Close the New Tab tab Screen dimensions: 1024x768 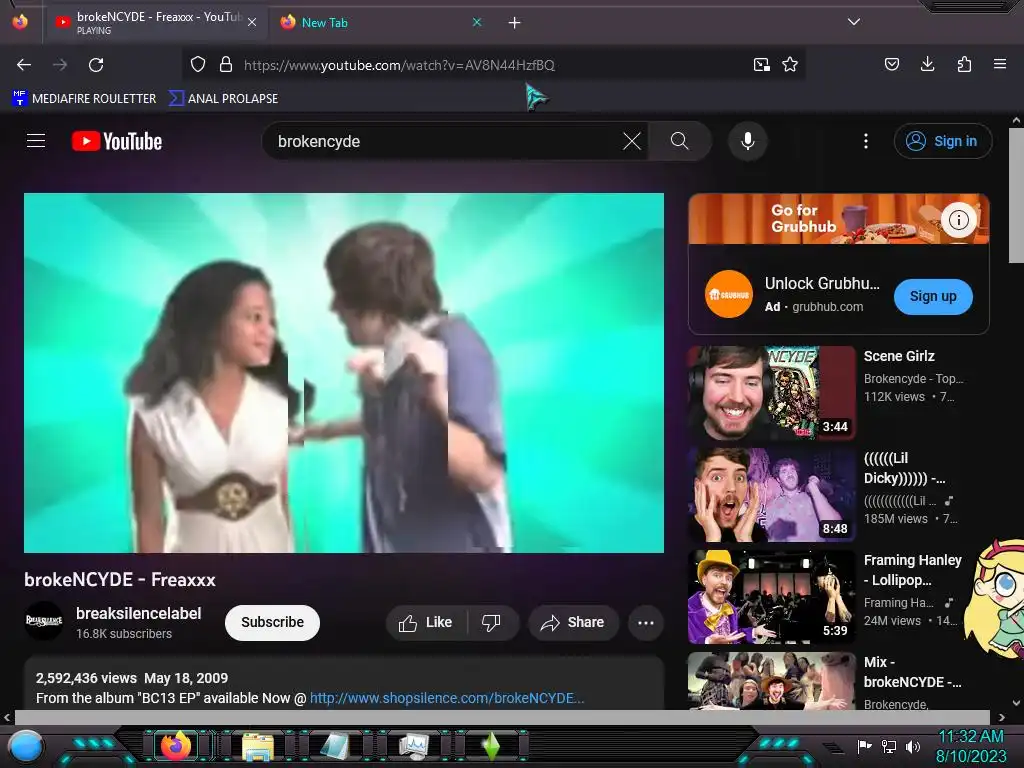[477, 22]
